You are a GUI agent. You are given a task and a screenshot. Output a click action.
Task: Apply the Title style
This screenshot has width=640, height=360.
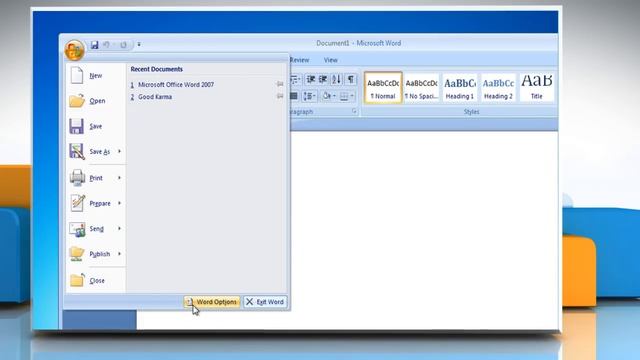click(x=536, y=88)
